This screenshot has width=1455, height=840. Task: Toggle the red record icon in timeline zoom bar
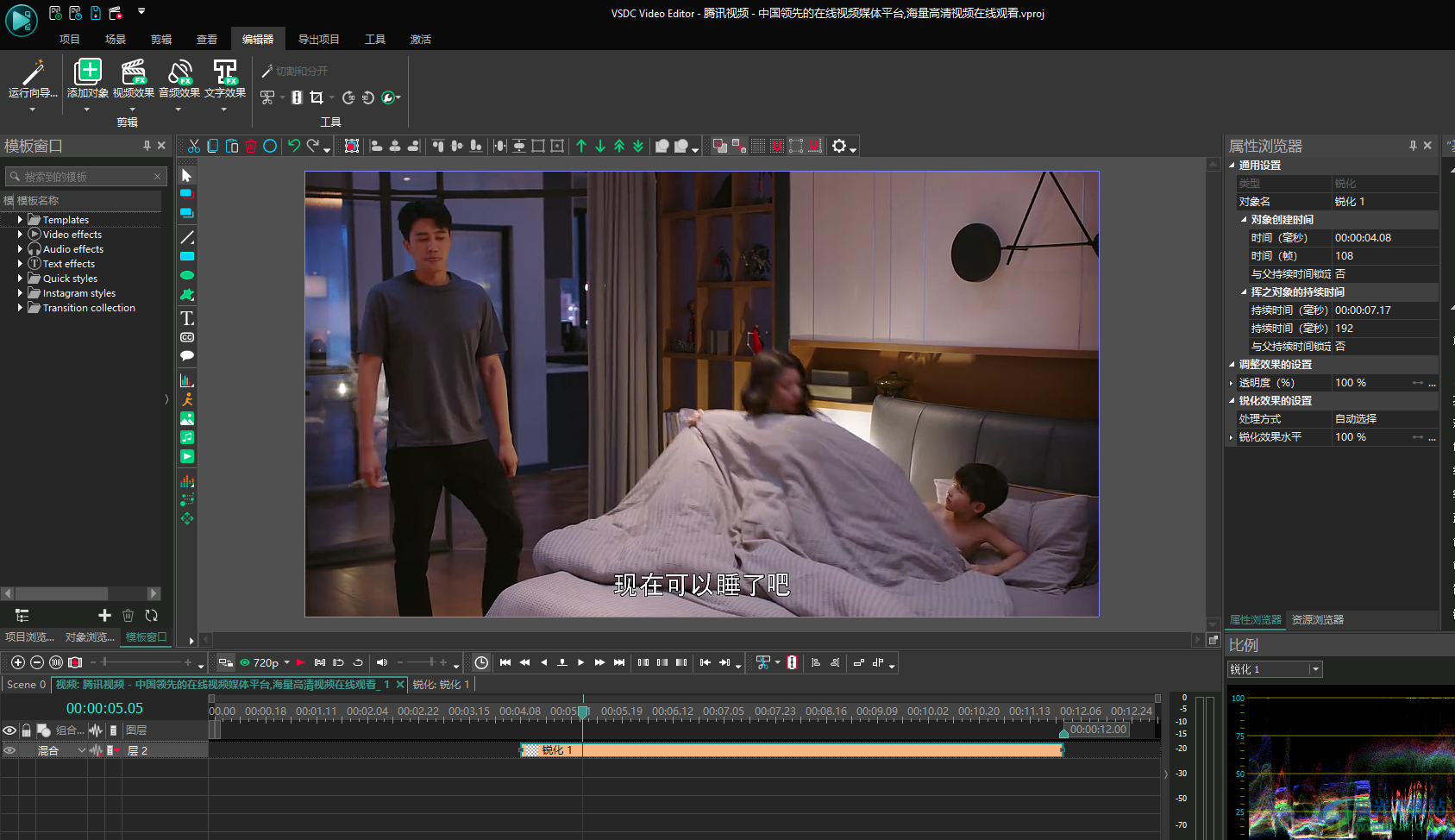pyautogui.click(x=75, y=662)
